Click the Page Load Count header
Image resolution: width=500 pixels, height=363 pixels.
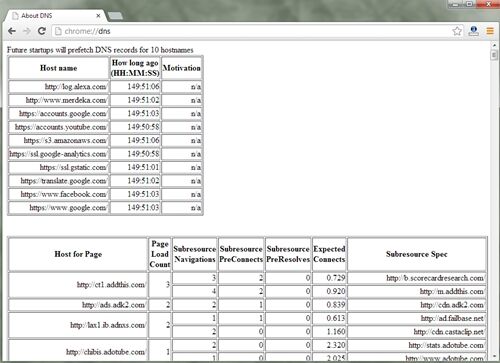pos(160,254)
